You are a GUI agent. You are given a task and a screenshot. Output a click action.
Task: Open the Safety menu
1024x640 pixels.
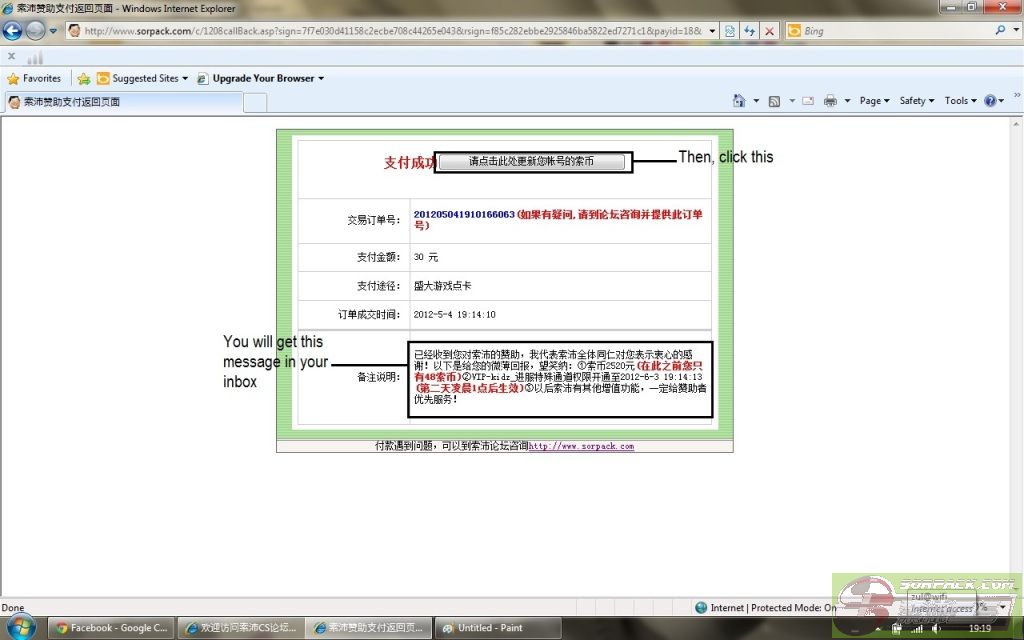click(x=916, y=101)
